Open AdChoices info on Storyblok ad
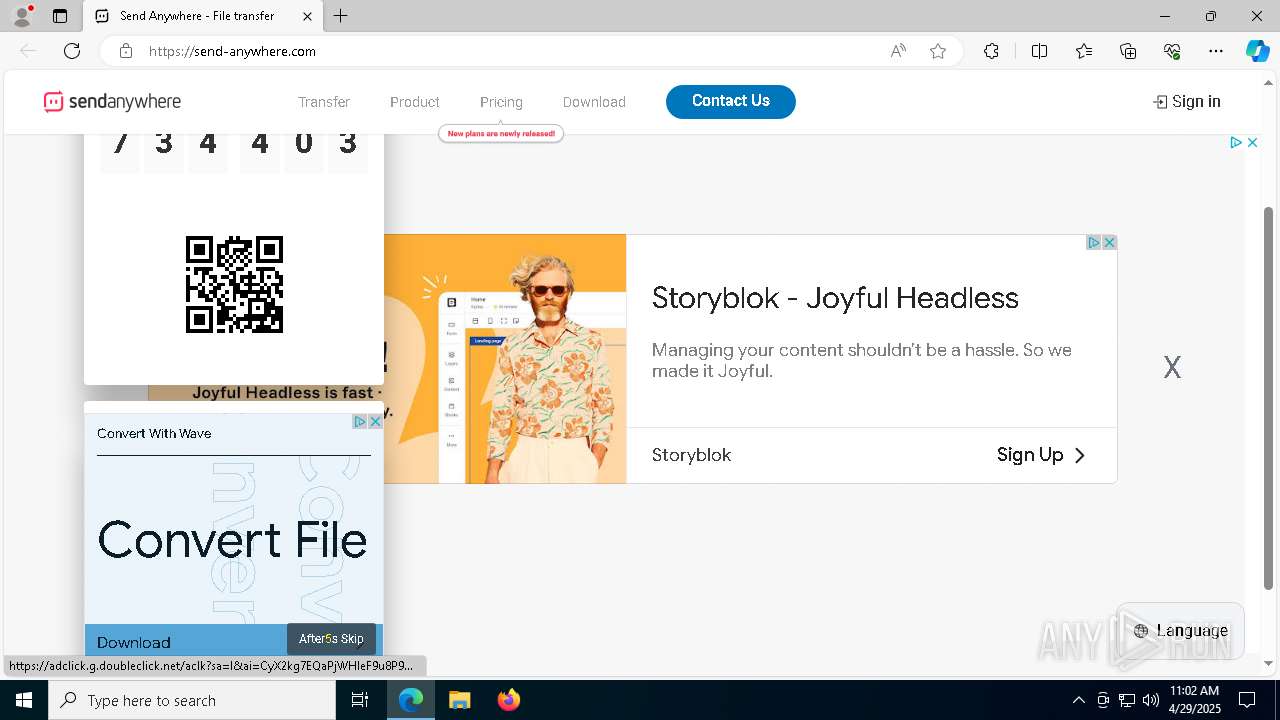The image size is (1280, 720). click(x=1094, y=242)
